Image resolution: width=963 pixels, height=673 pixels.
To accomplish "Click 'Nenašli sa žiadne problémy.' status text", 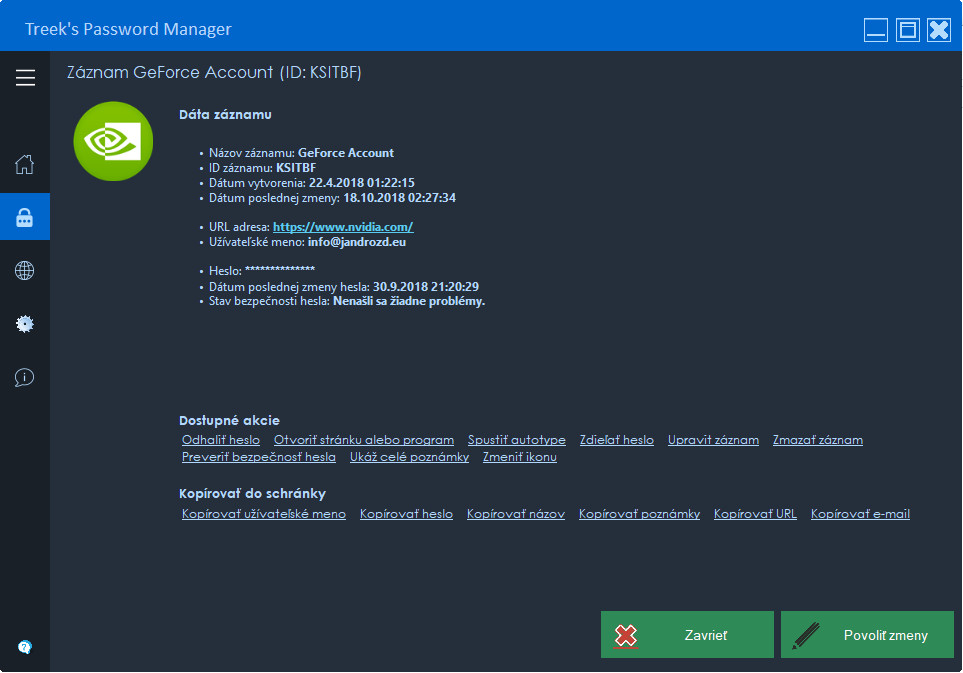I will 409,301.
